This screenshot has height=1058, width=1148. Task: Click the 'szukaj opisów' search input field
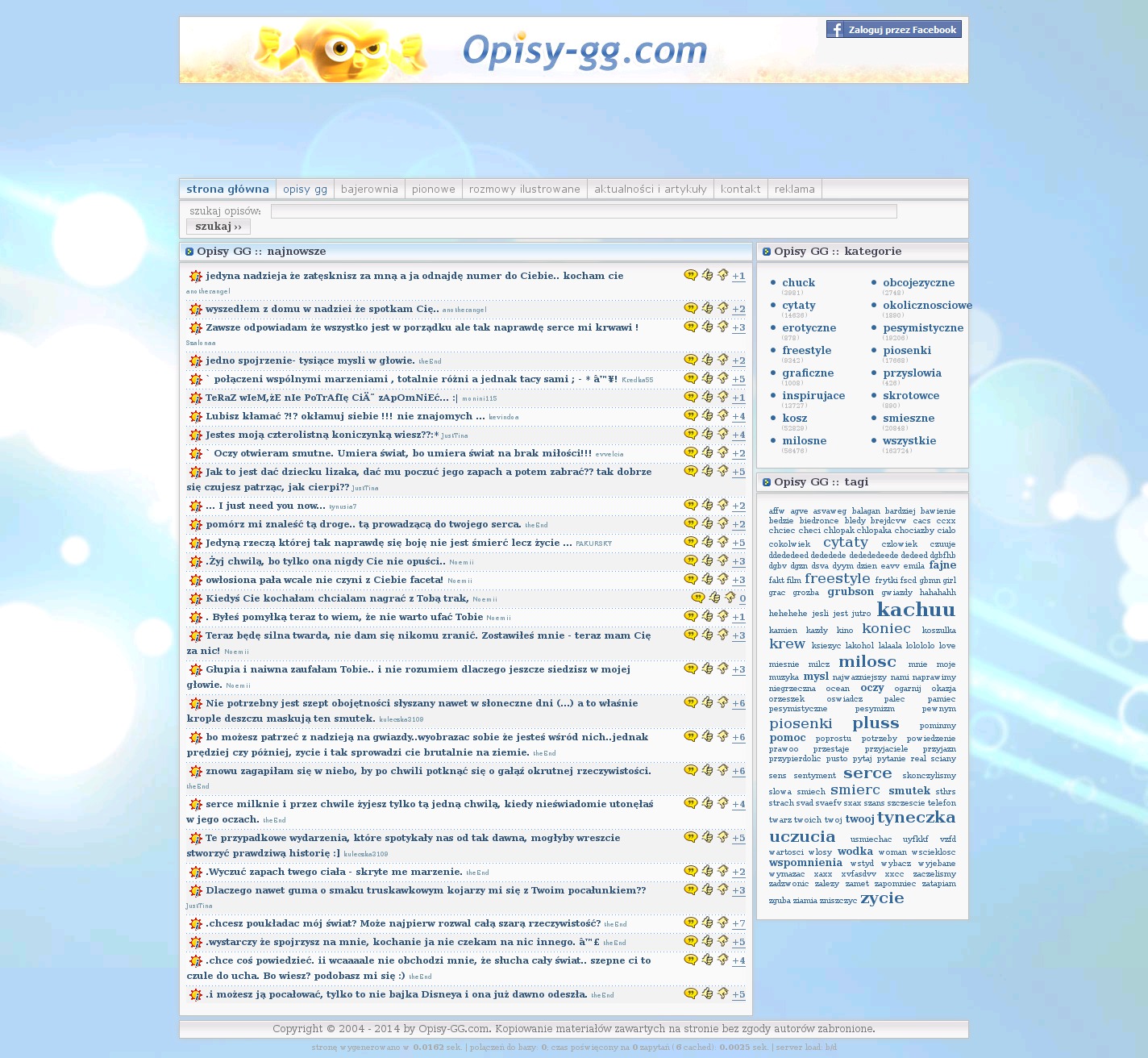[x=584, y=211]
